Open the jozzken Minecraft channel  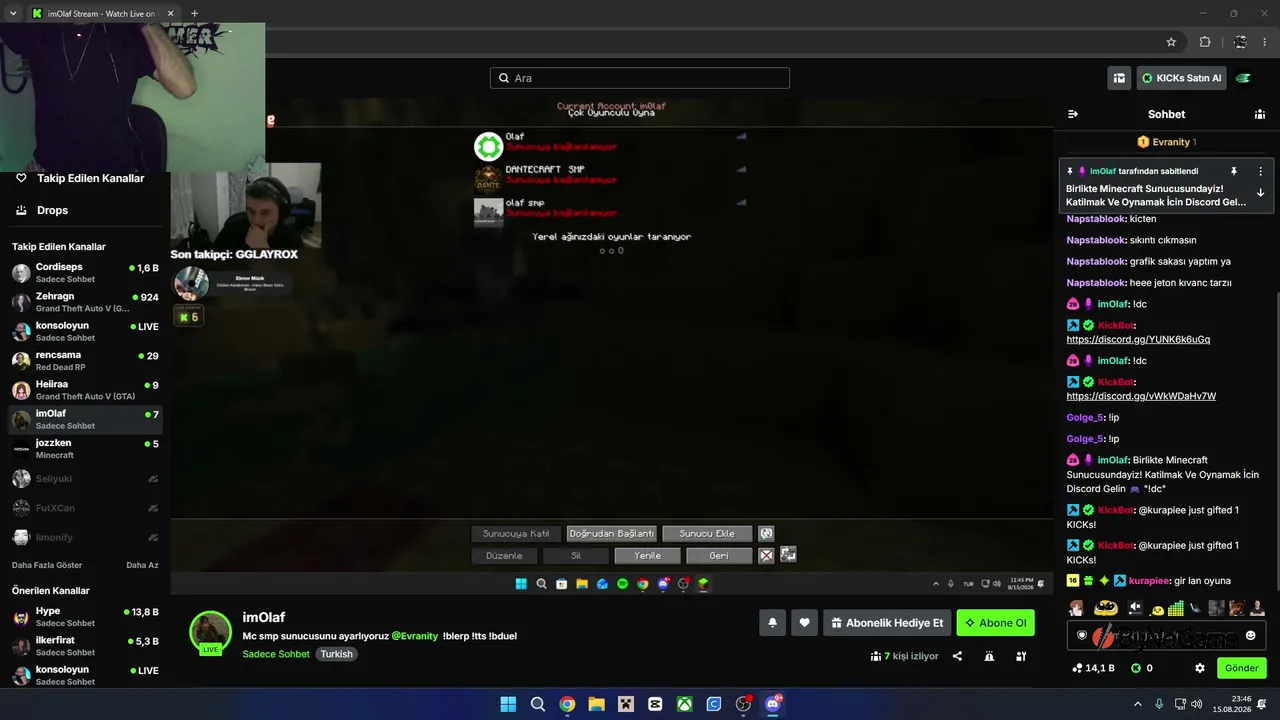pos(85,449)
